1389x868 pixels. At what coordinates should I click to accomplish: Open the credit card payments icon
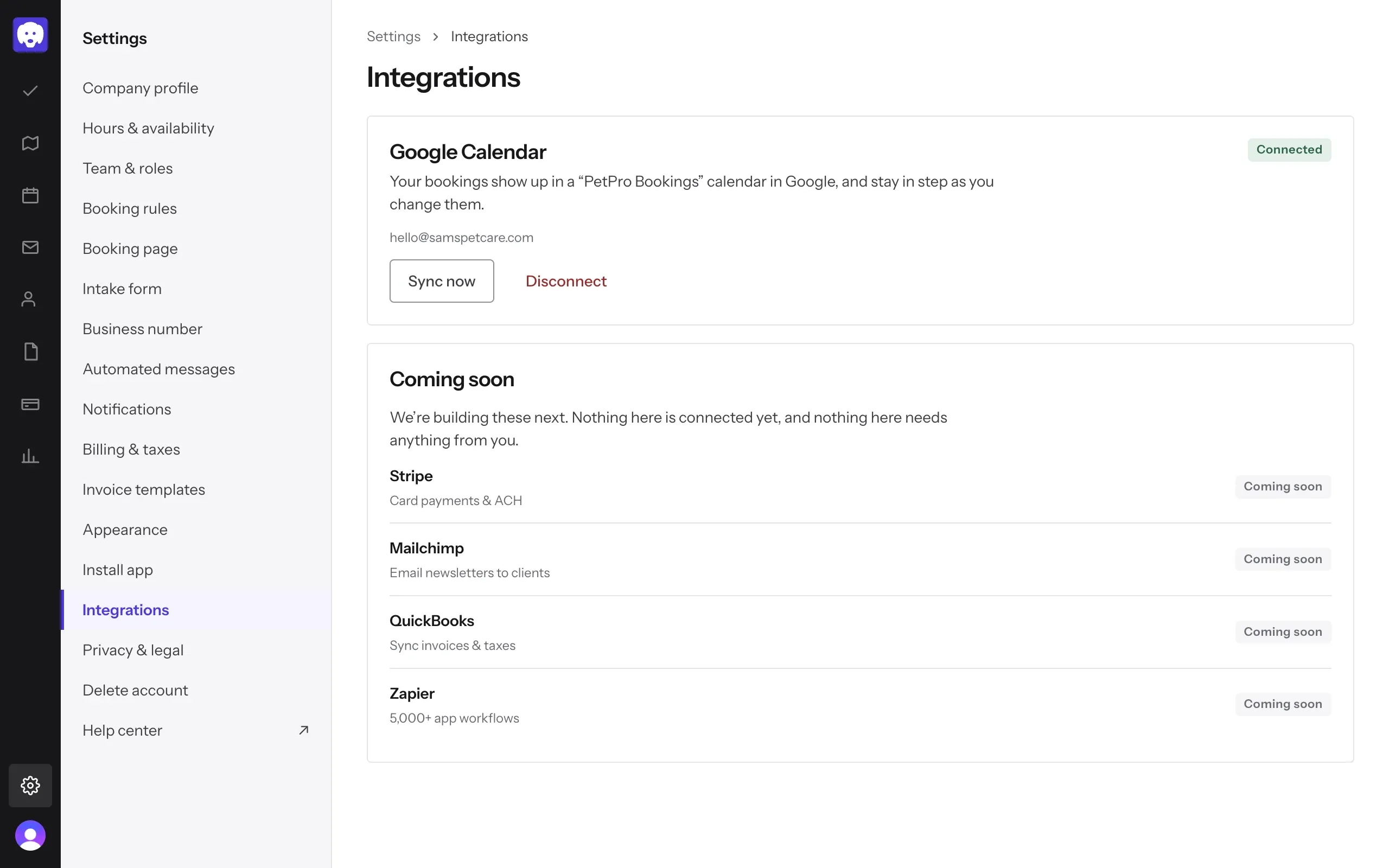30,404
